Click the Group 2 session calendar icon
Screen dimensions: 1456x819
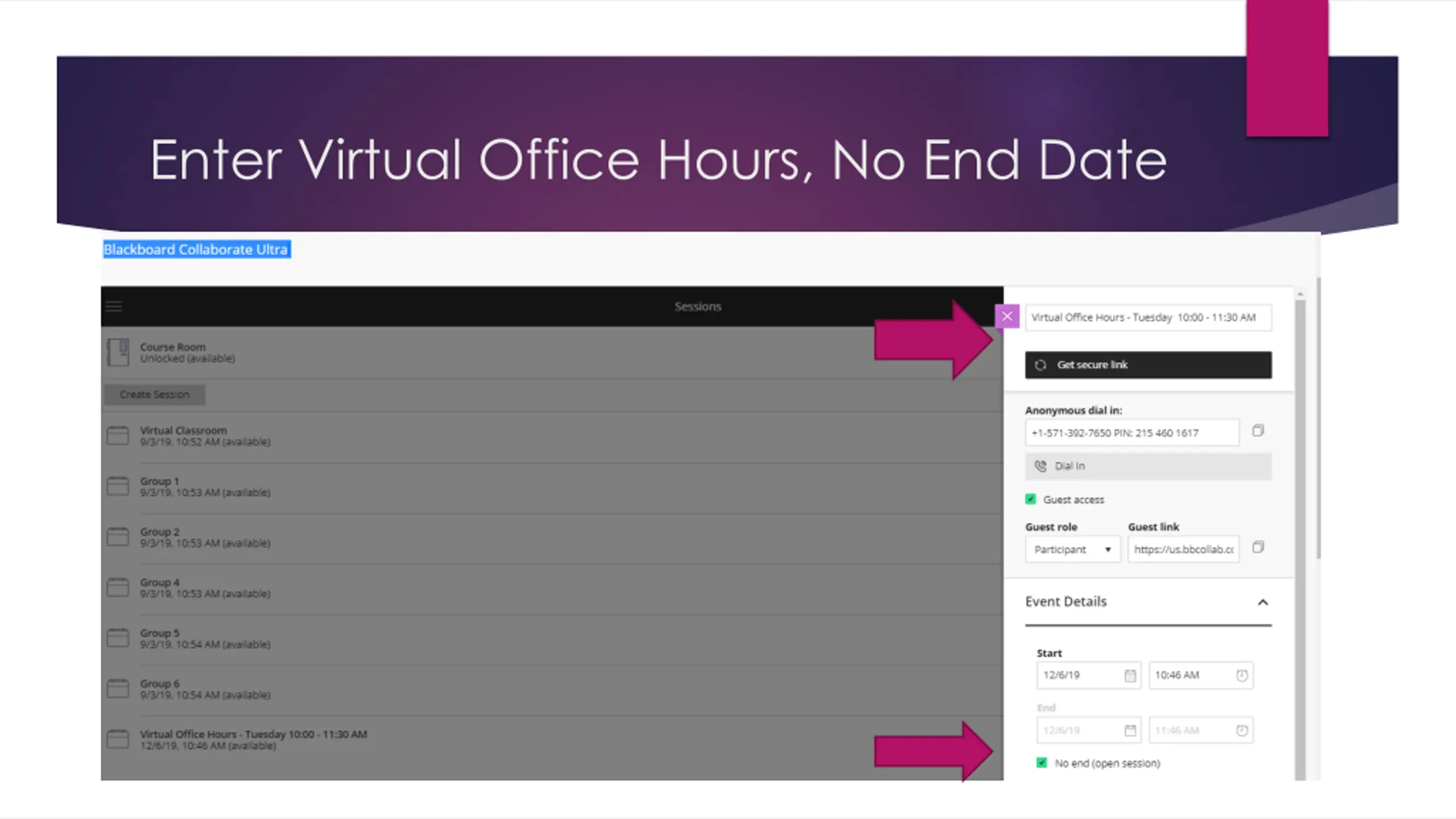[x=118, y=537]
